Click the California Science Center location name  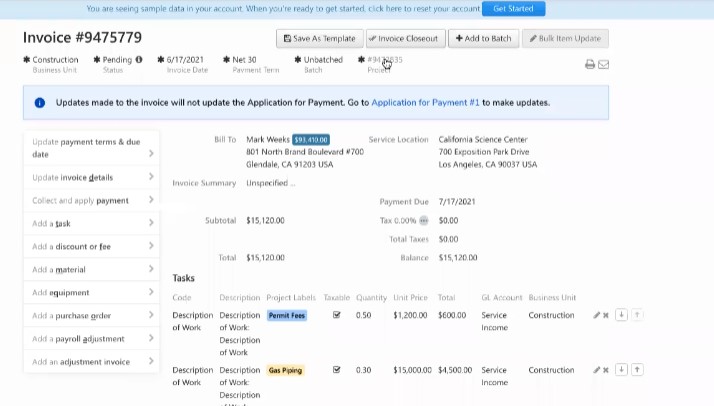tap(483, 139)
